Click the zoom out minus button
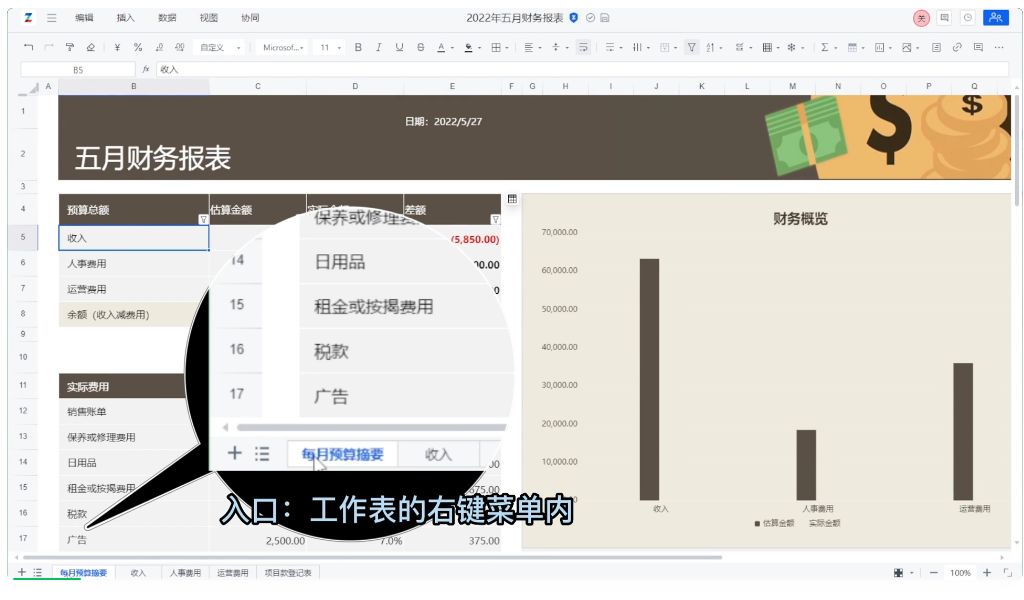This screenshot has height=600, width=1024. (x=934, y=573)
